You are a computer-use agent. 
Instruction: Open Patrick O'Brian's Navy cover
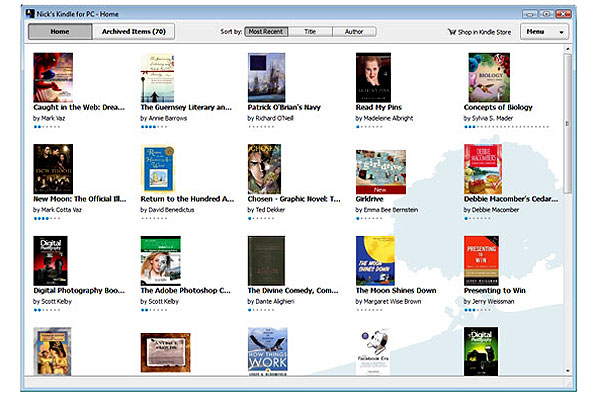[266, 77]
